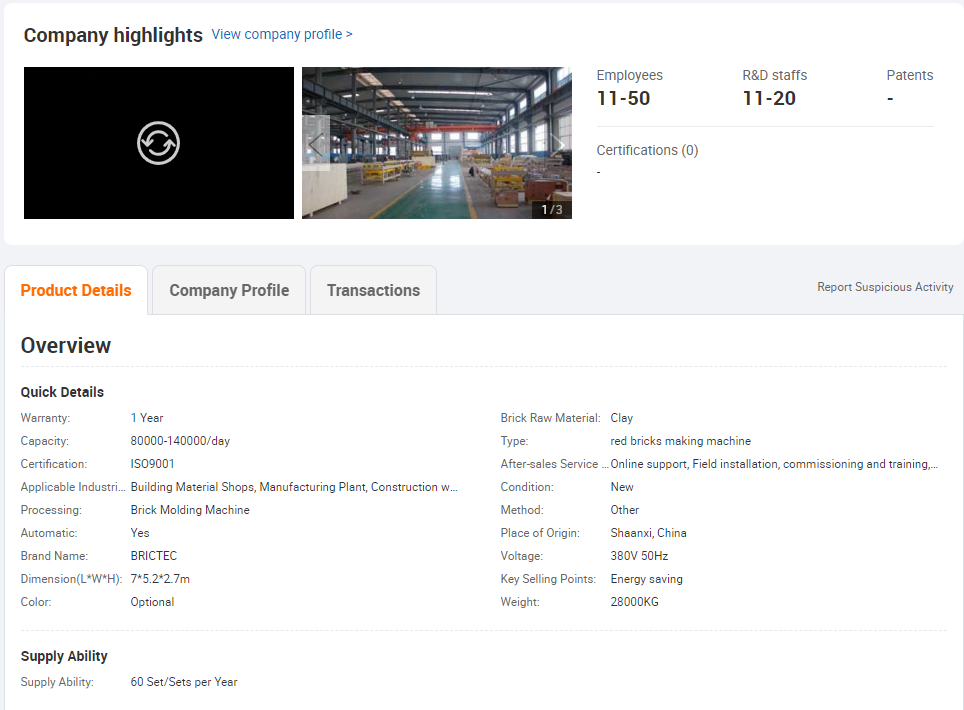The height and width of the screenshot is (710, 964).
Task: Select Brick Raw Material value Clay
Action: (622, 418)
